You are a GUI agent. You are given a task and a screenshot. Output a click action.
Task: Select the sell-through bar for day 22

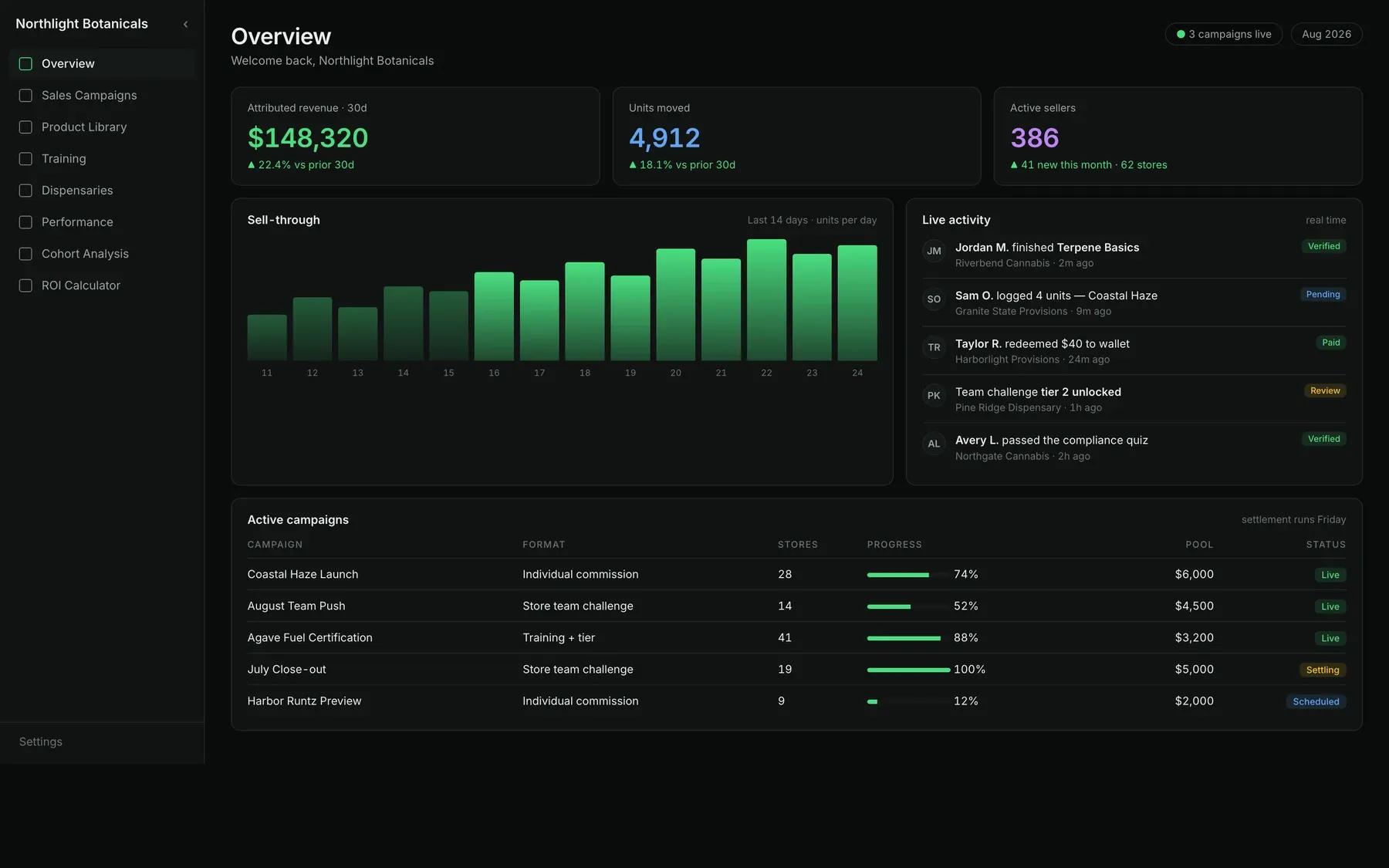tap(766, 299)
